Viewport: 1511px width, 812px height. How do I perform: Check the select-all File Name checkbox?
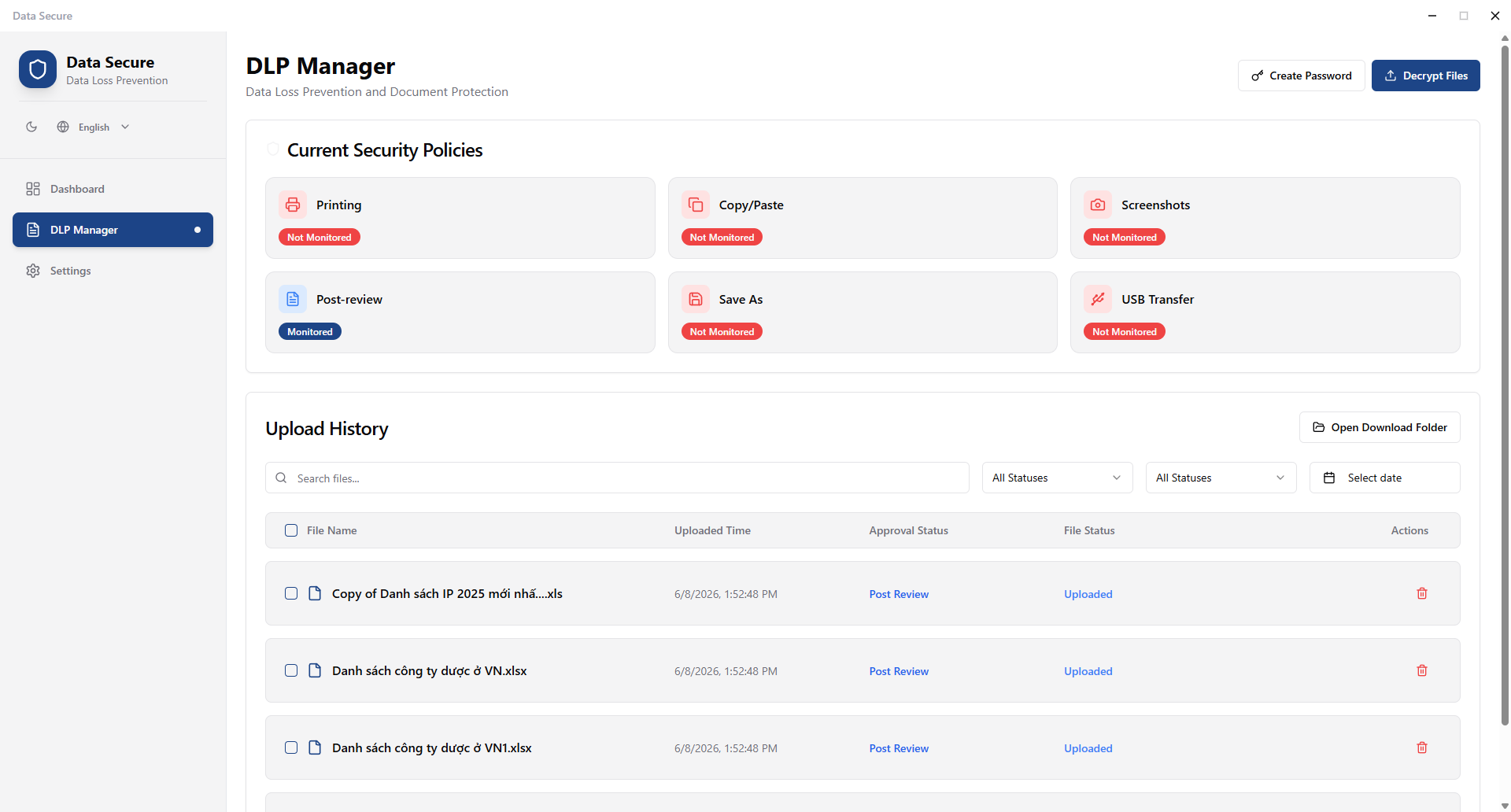tap(291, 530)
